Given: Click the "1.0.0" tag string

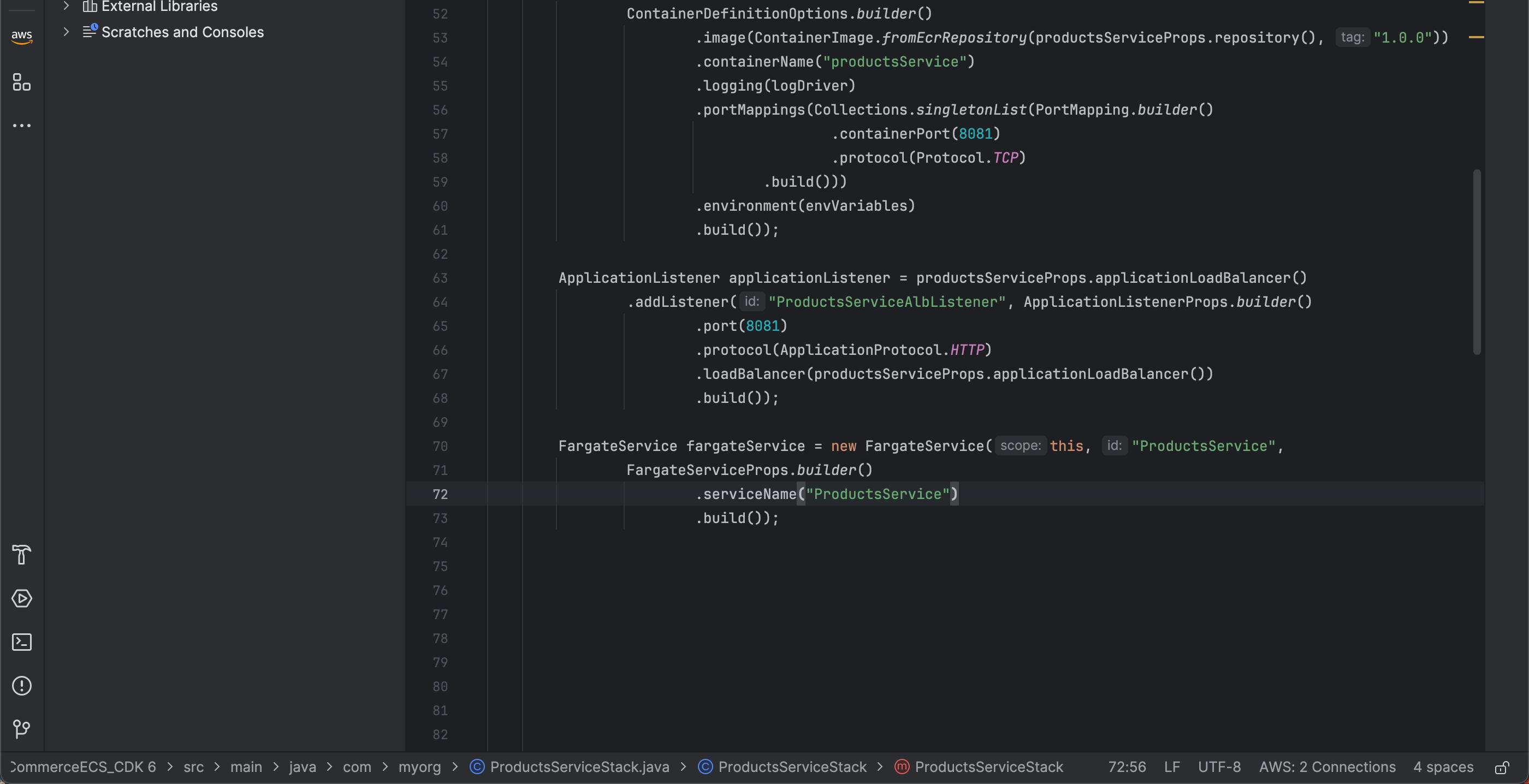Looking at the screenshot, I should coord(1402,38).
